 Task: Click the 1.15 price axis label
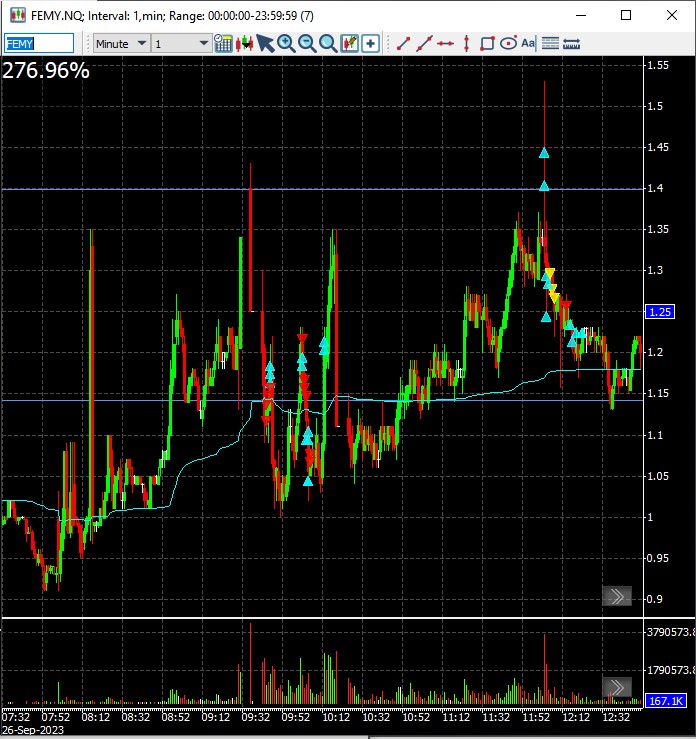pos(658,393)
